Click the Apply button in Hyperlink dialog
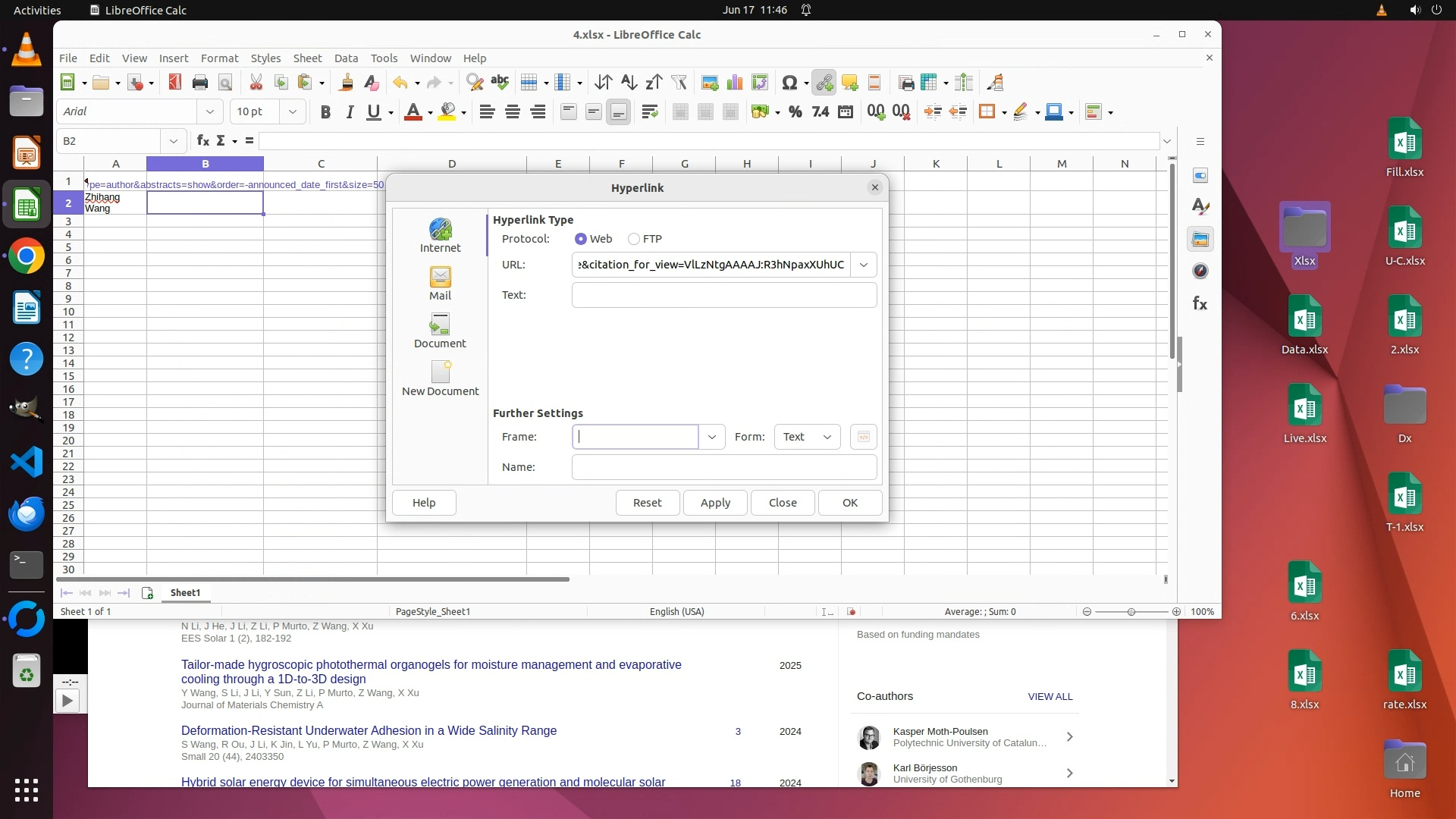The image size is (1456, 819). pos(715,503)
